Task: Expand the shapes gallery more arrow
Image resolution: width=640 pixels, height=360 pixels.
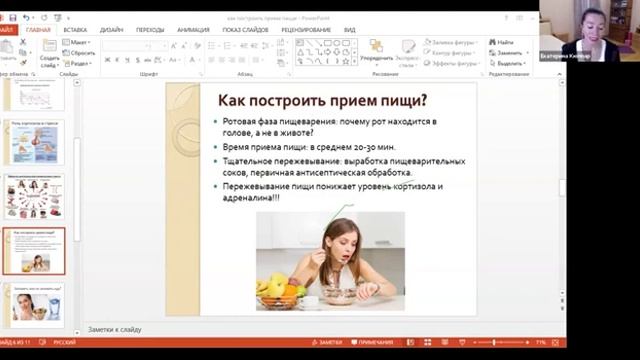Action: pos(354,62)
